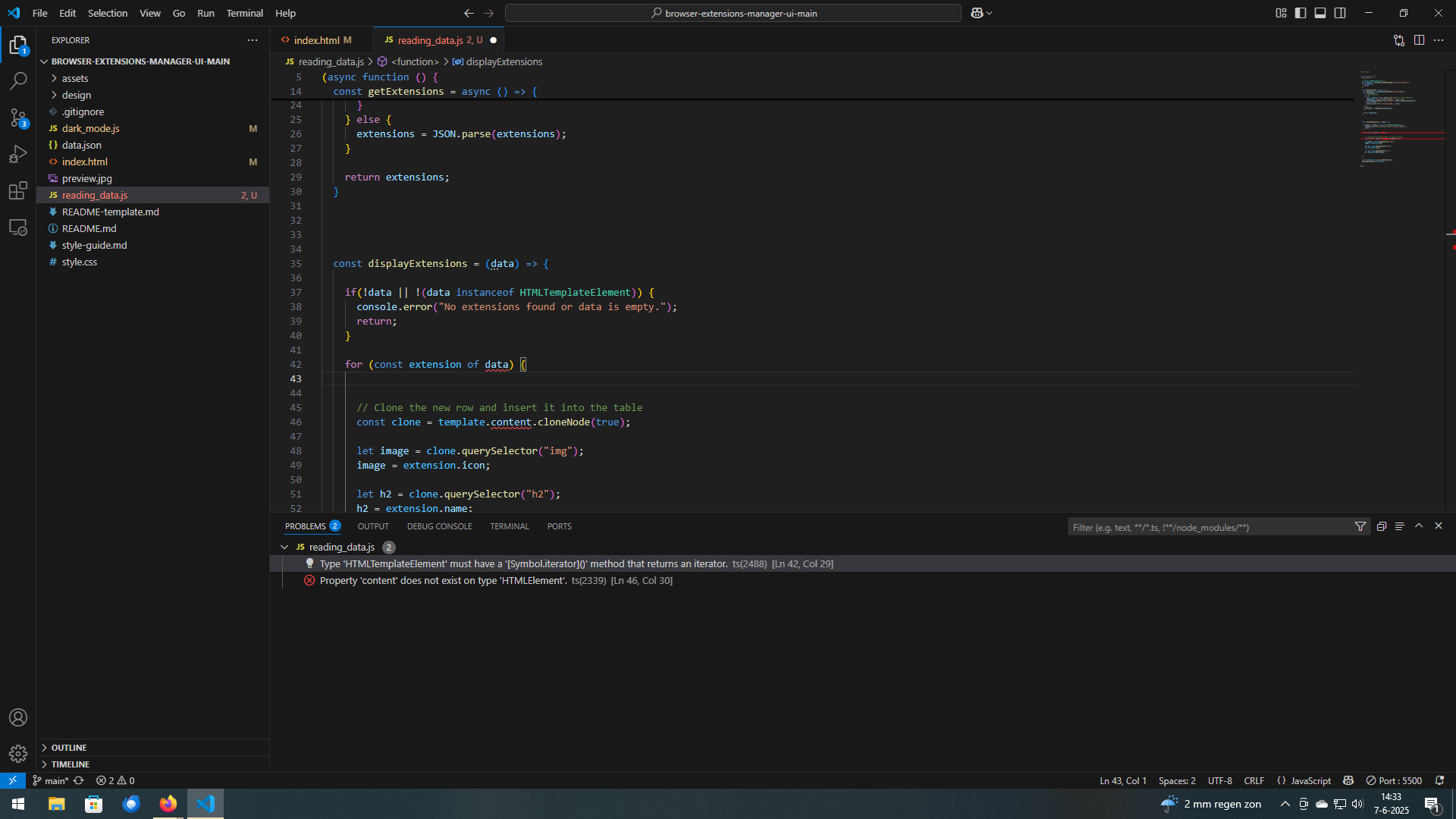Open Run and Debug view
Image resolution: width=1456 pixels, height=819 pixels.
18,154
